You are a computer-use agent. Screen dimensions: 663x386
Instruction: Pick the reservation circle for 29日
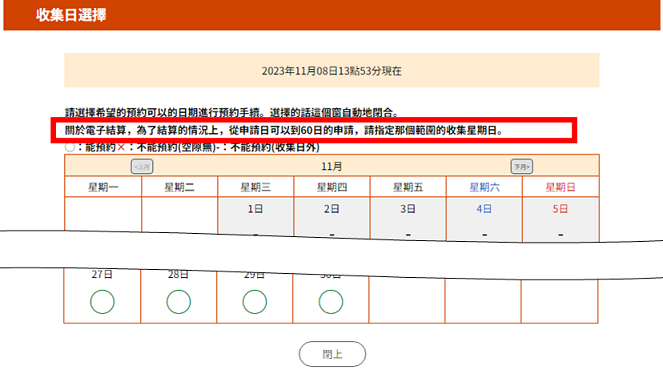pyautogui.click(x=255, y=302)
